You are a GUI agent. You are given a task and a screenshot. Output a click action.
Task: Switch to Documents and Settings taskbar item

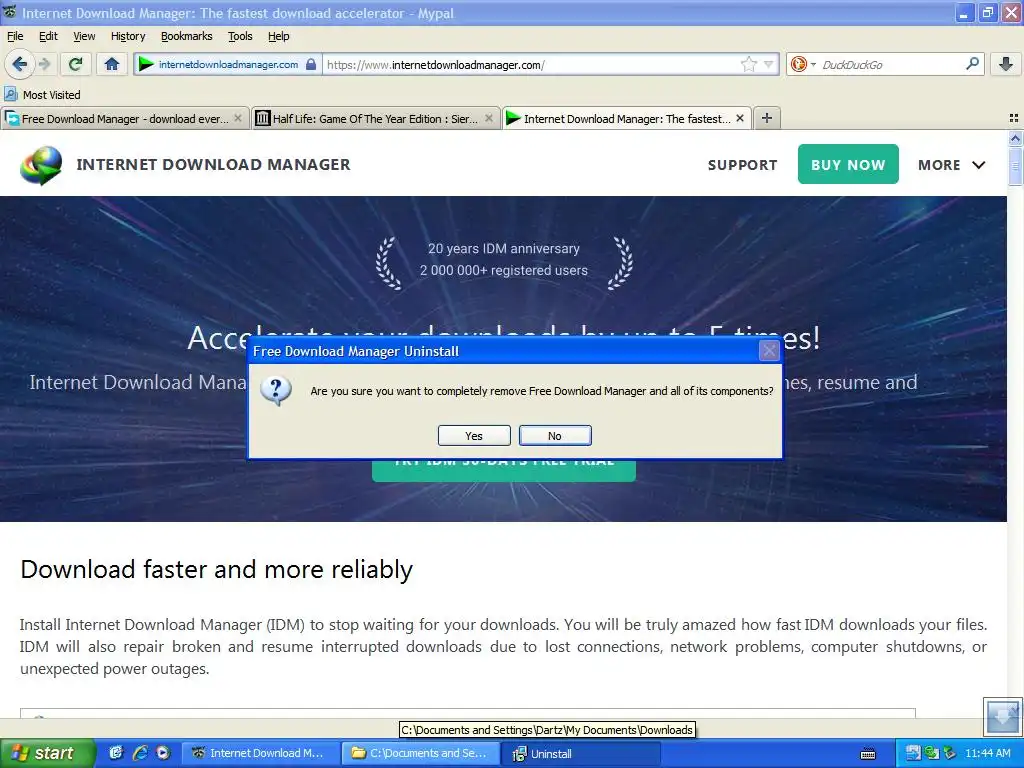pos(420,754)
